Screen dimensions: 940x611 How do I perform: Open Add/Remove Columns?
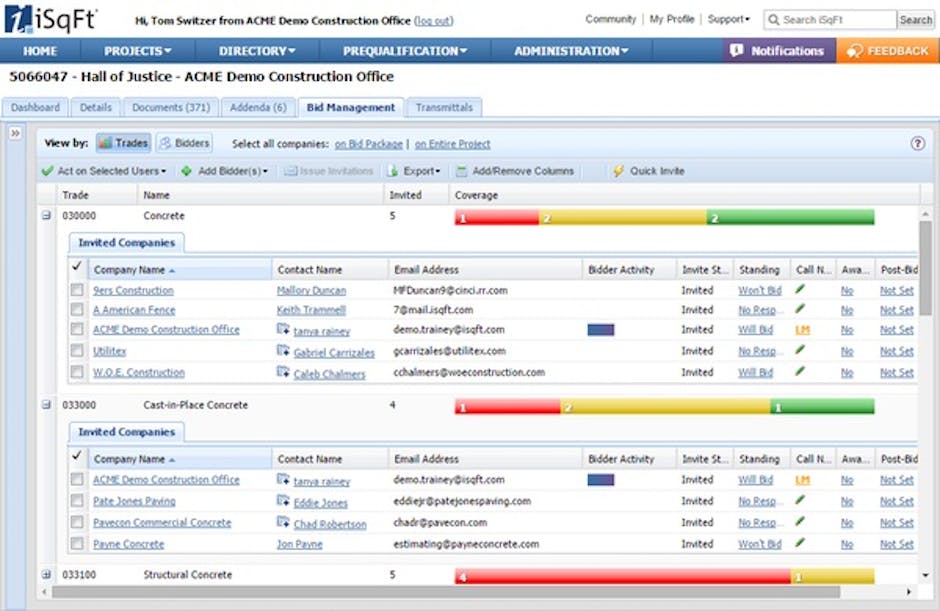point(517,171)
